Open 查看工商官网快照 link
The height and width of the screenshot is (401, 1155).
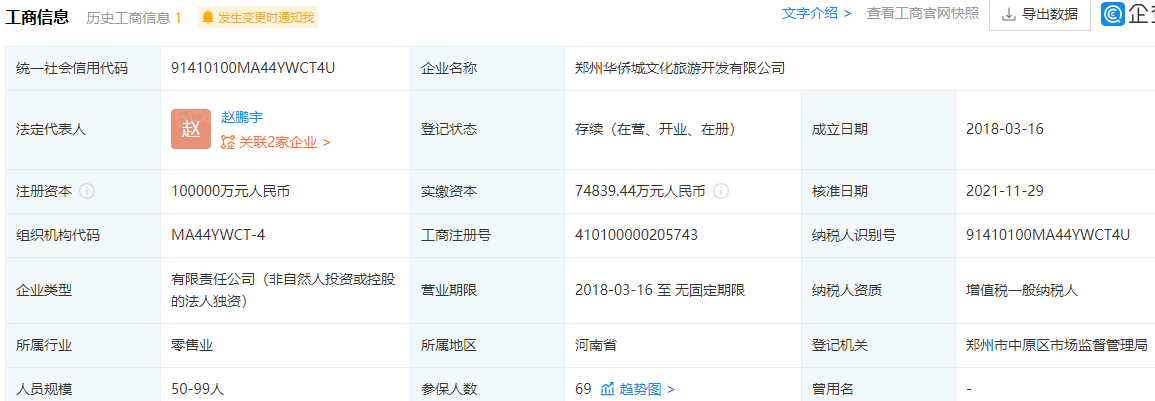[922, 14]
